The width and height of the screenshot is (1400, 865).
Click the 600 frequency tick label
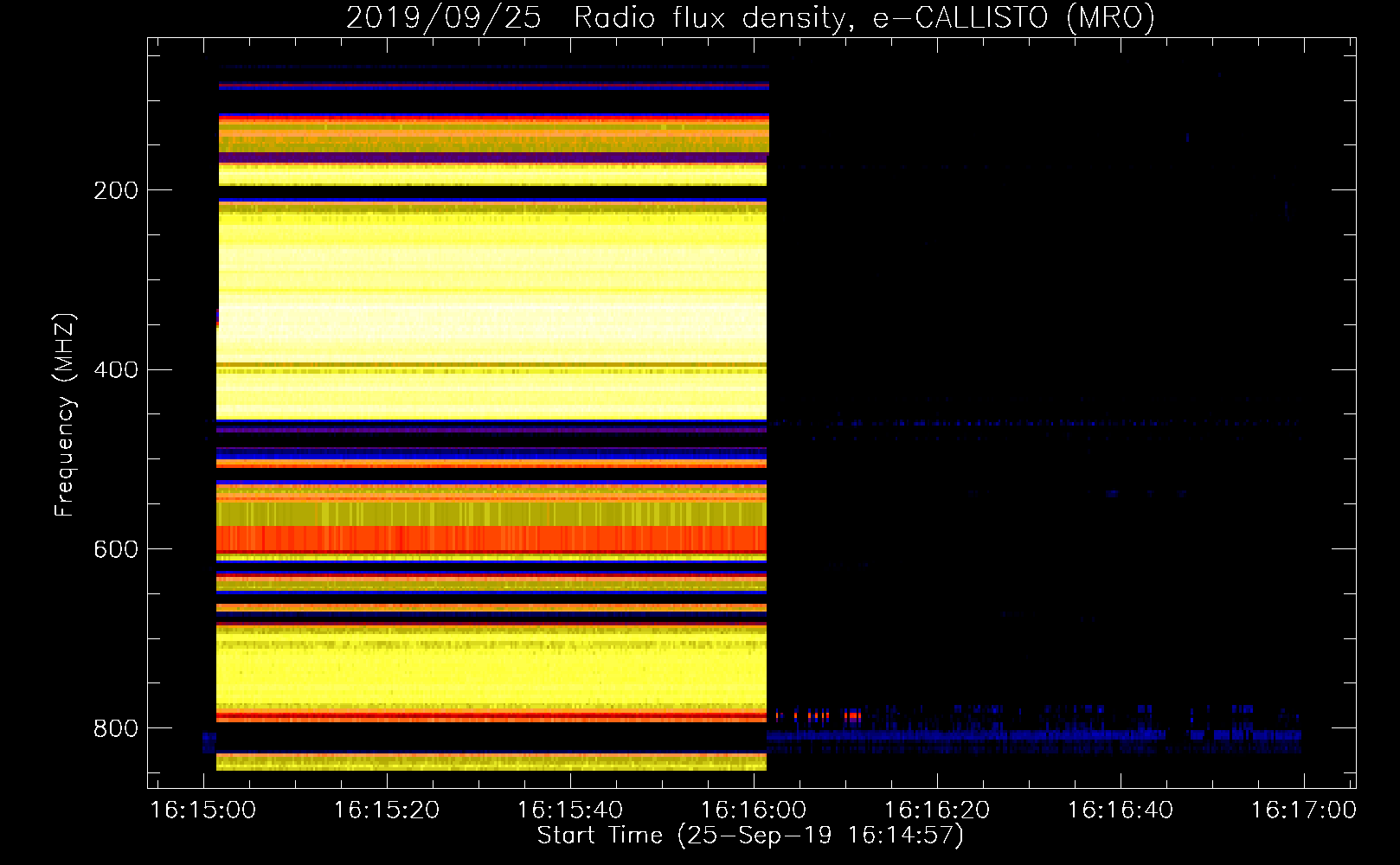(116, 550)
